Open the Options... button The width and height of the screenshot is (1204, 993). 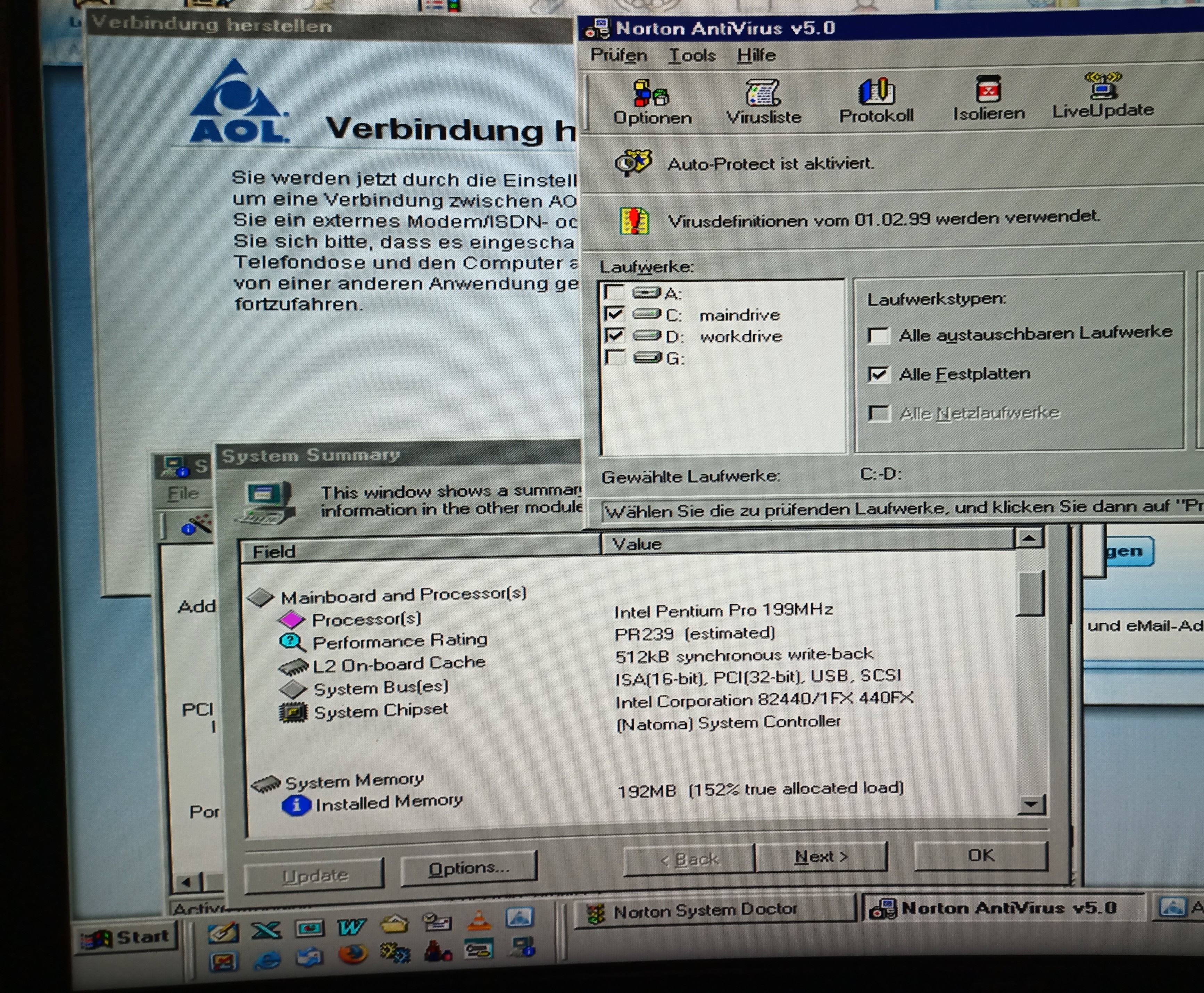coord(468,868)
